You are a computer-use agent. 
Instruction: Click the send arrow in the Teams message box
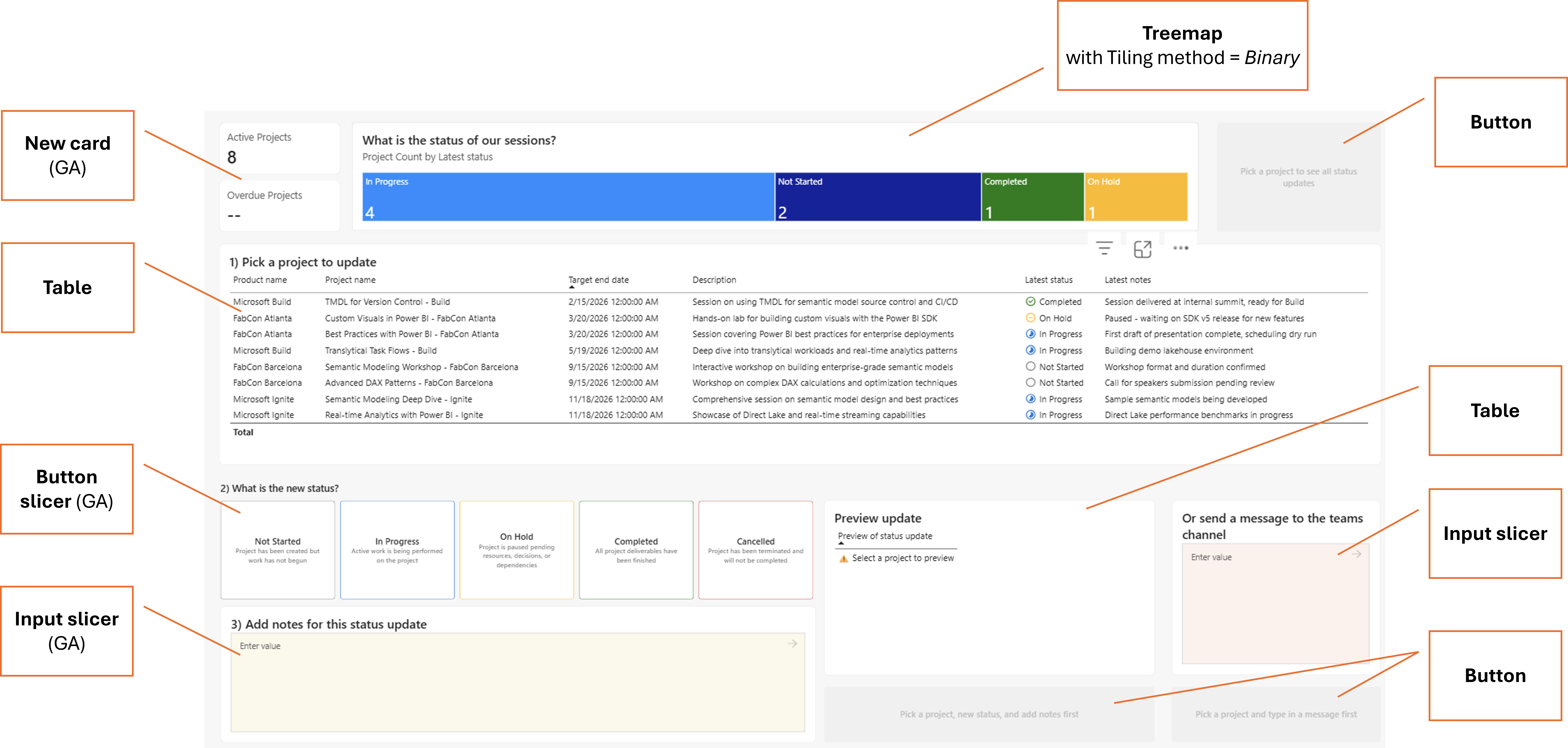pos(1357,554)
